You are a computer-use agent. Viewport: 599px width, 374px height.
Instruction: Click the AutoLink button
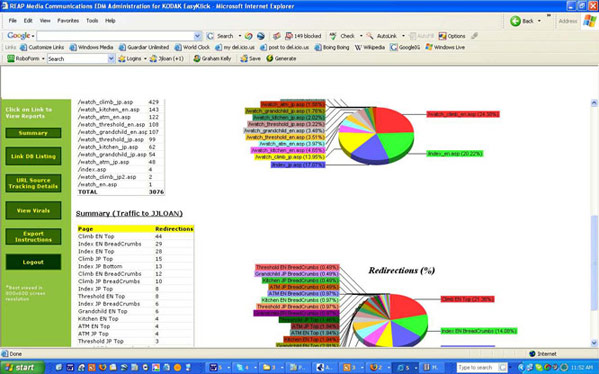[382, 36]
